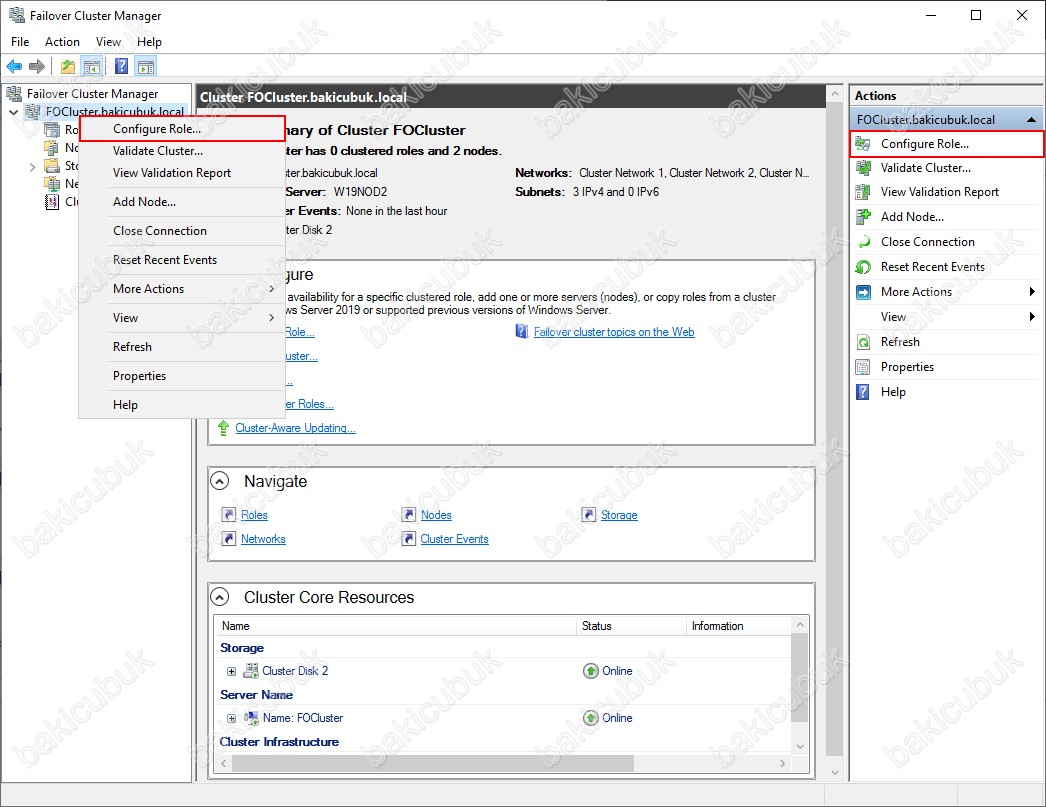The image size is (1046, 807).
Task: Click the Storage shortcut icon under Navigate
Action: [x=588, y=514]
